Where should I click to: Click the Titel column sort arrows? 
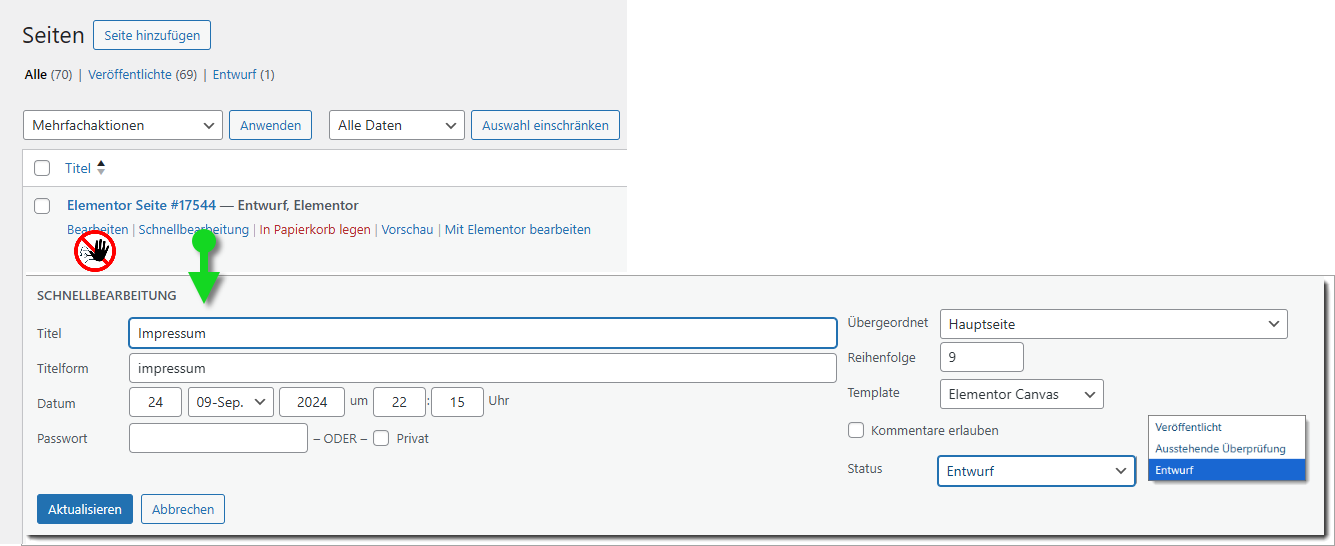click(101, 168)
